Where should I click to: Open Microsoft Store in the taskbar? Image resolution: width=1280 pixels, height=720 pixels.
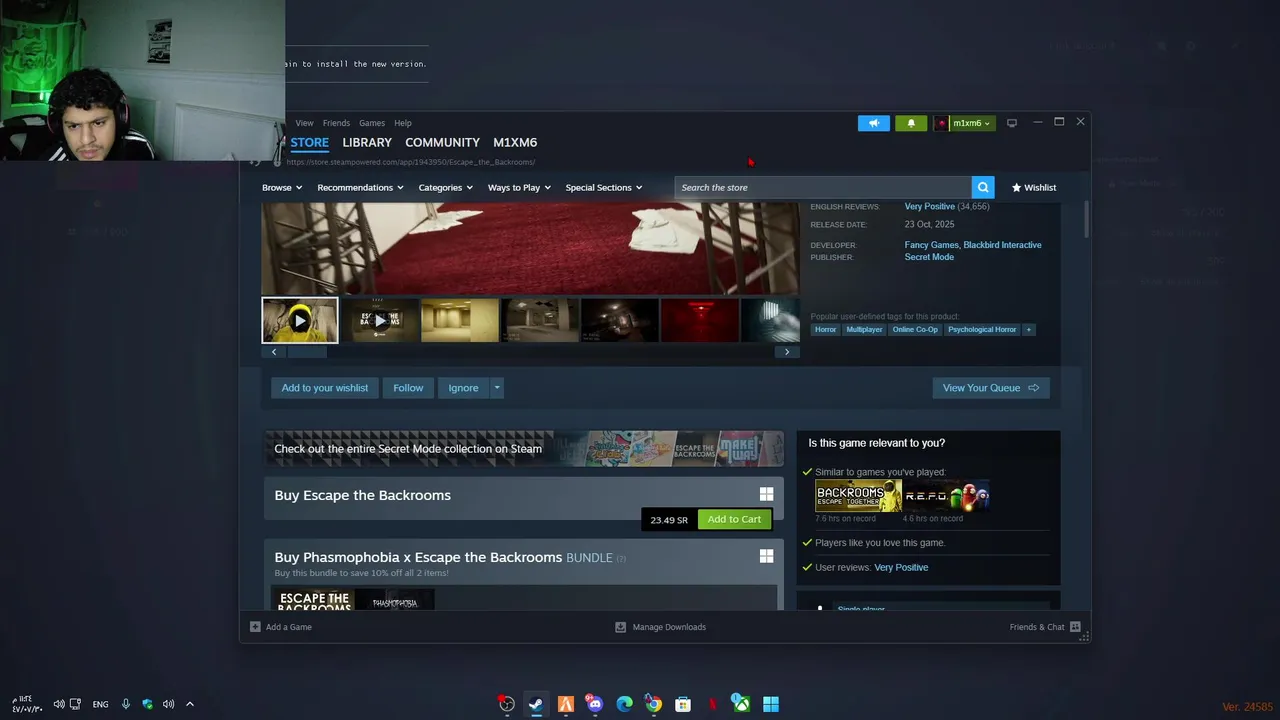click(x=683, y=704)
